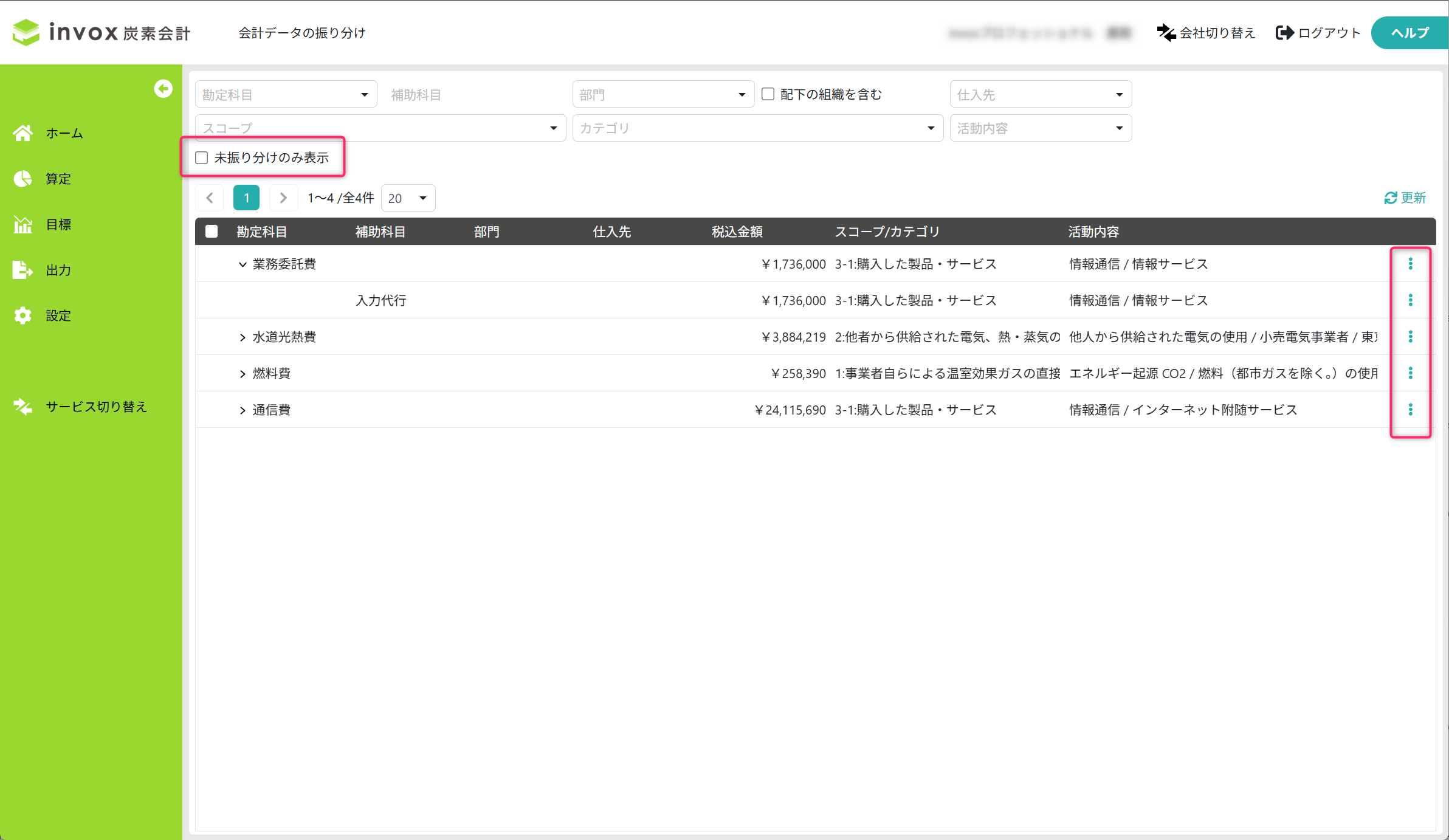The width and height of the screenshot is (1449, 840).
Task: Click the 会社切り替え switch icon
Action: point(1166,33)
